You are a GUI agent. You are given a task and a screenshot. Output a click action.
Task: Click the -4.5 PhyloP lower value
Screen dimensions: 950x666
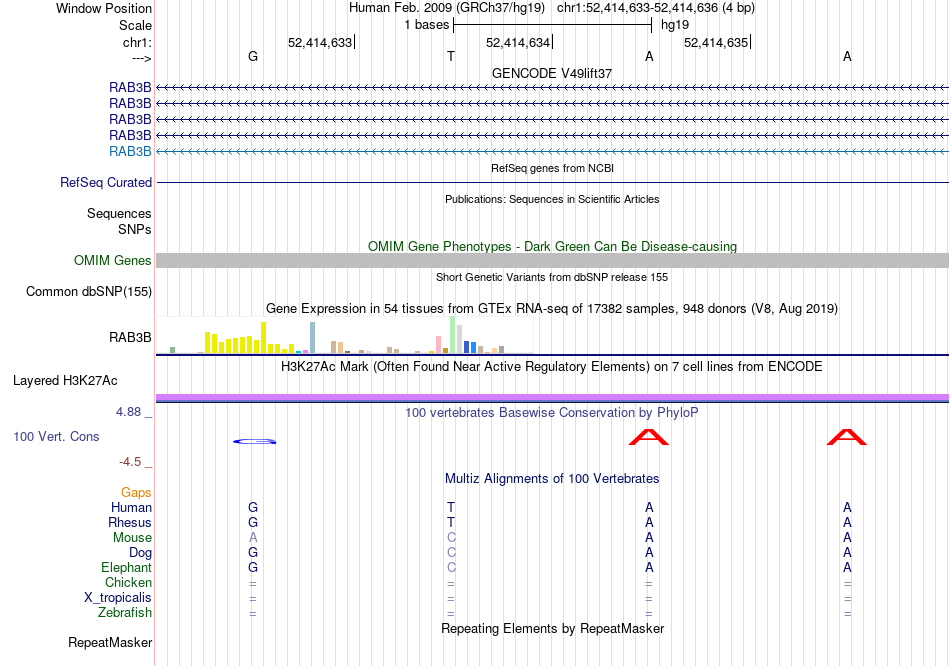(130, 462)
